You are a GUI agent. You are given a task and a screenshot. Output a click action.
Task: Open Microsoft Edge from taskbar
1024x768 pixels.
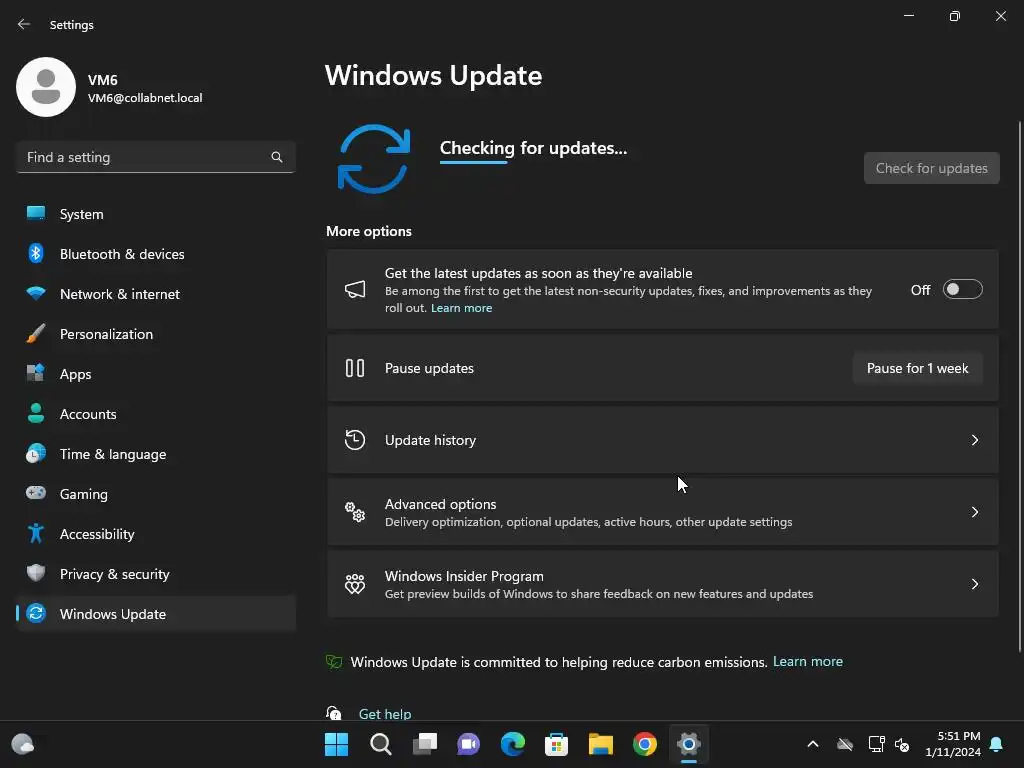pyautogui.click(x=513, y=744)
